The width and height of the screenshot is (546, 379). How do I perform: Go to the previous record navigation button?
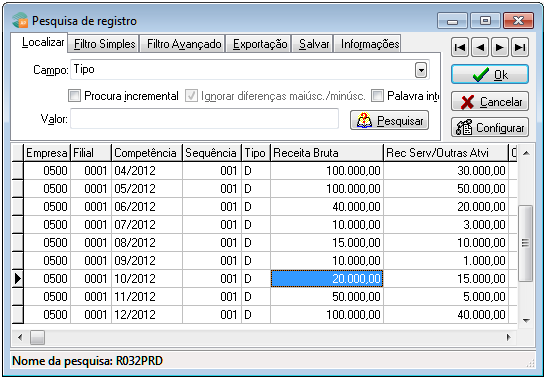click(480, 47)
